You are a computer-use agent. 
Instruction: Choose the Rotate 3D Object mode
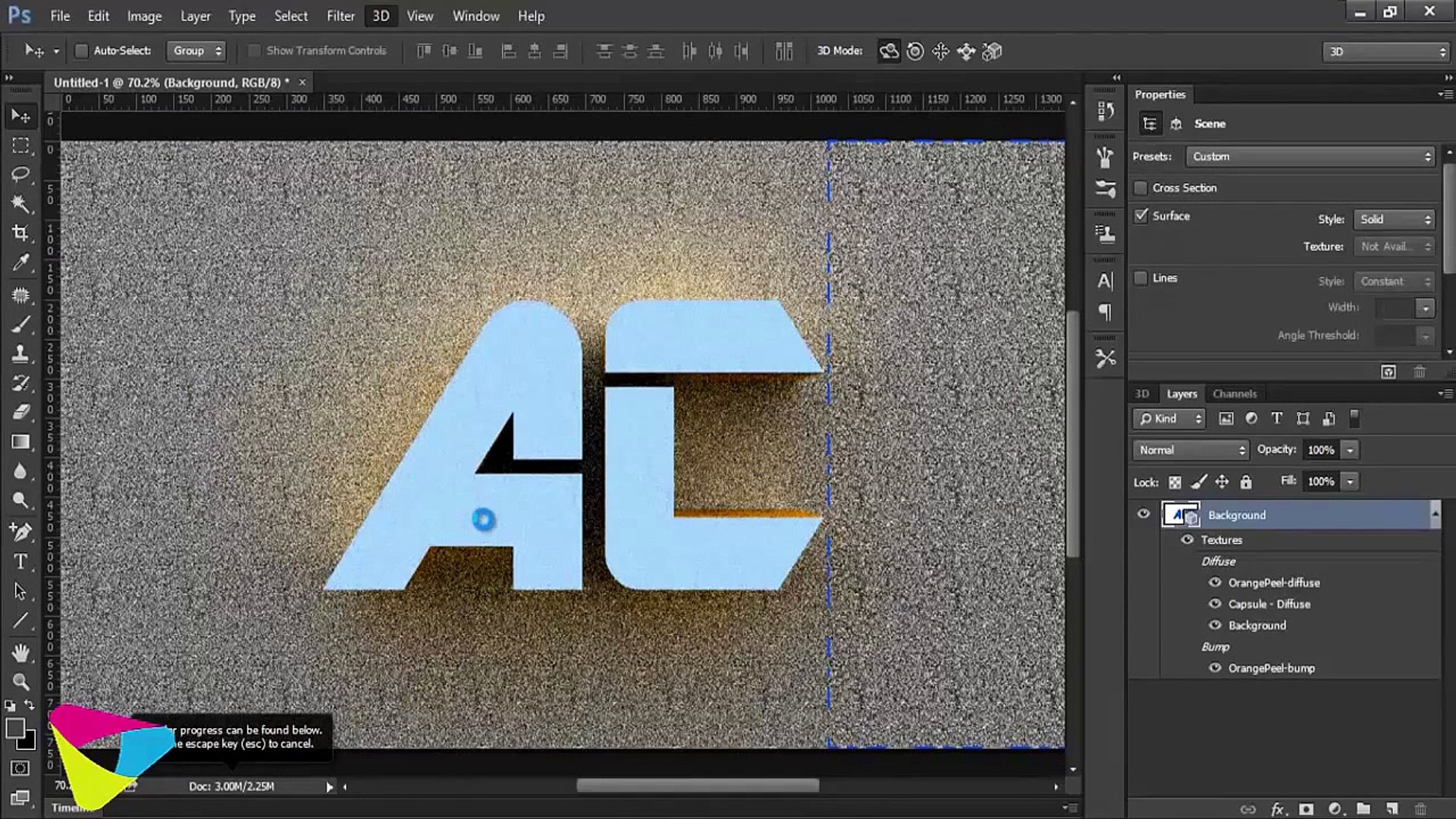pos(889,52)
